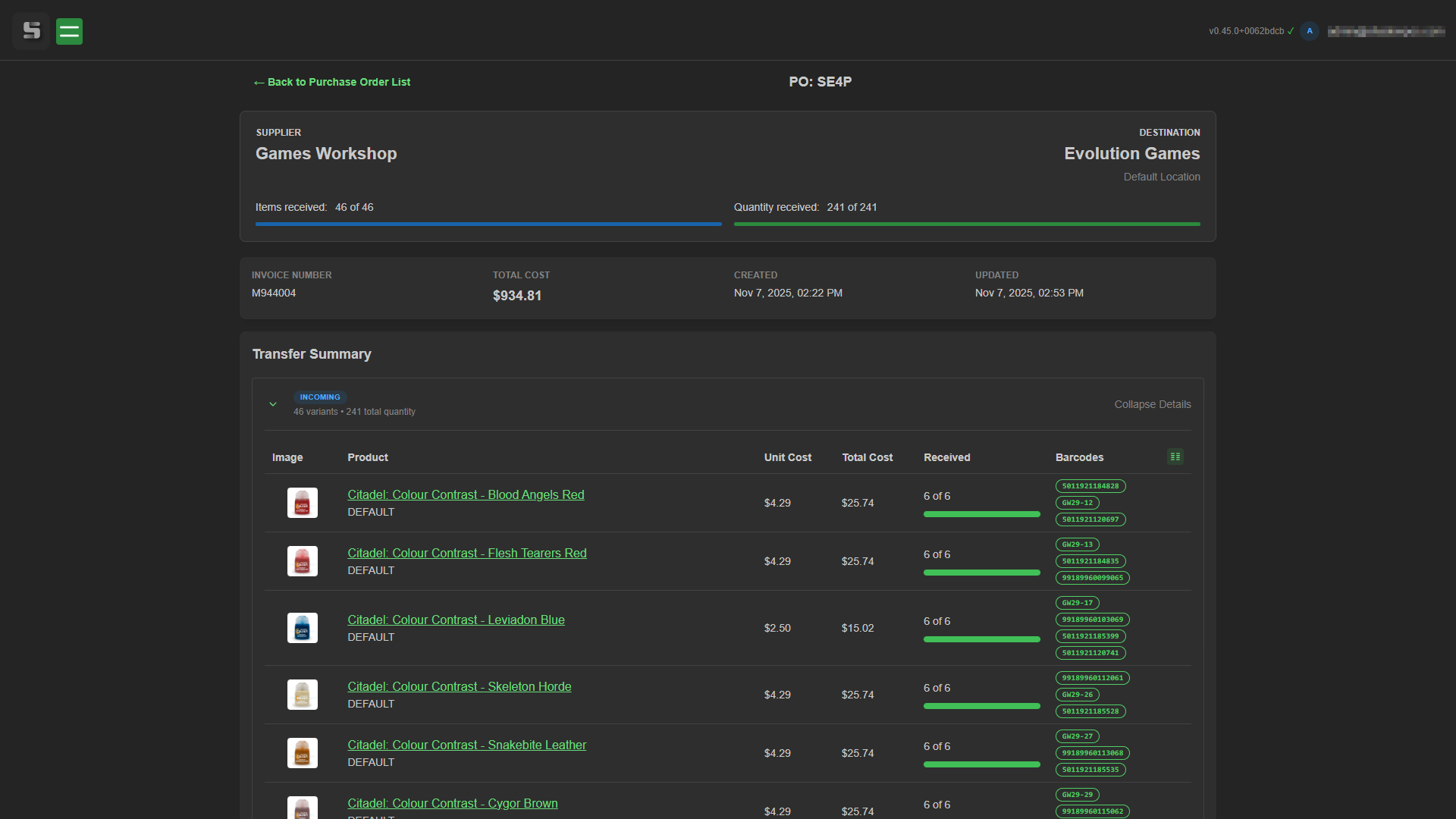Viewport: 1456px width, 819px height.
Task: Open the Cygor Brown product link
Action: coord(452,803)
